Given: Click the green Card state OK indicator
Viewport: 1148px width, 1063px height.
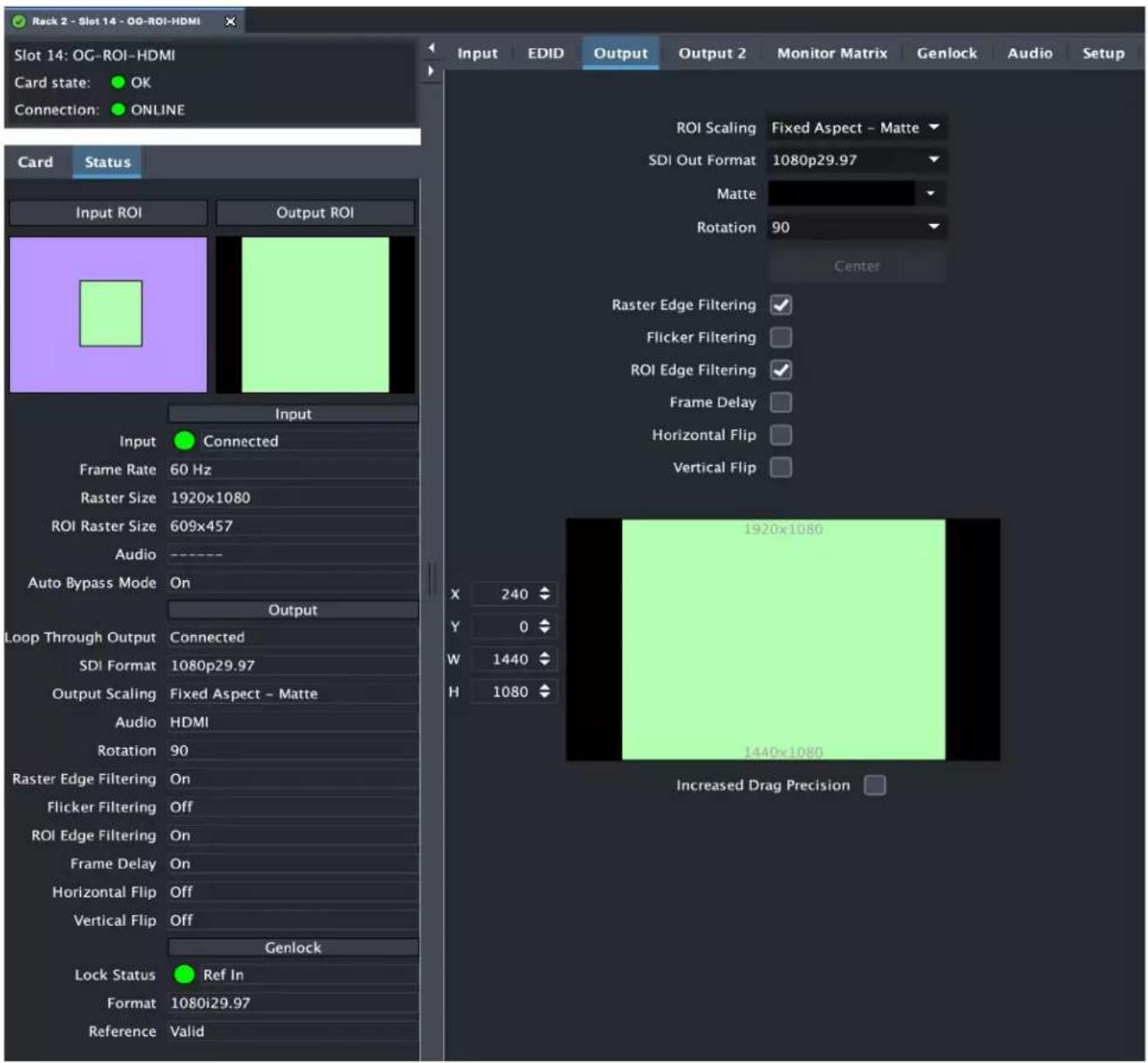Looking at the screenshot, I should (117, 82).
